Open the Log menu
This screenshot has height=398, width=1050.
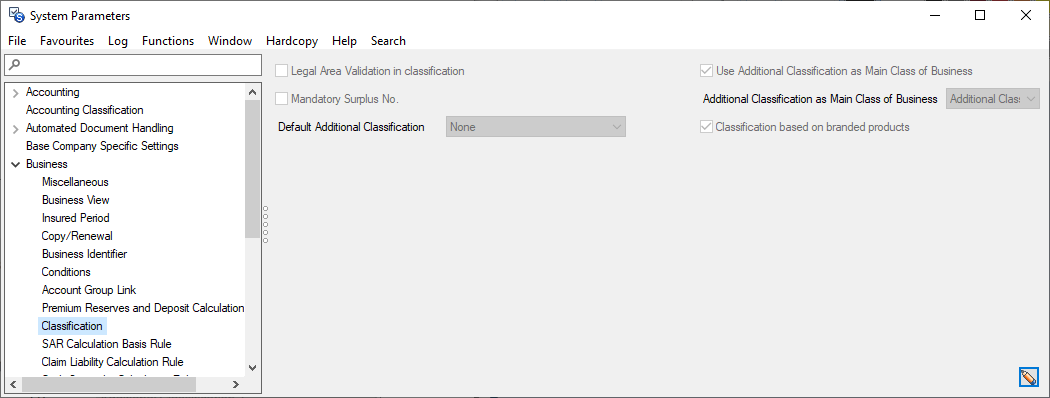118,41
